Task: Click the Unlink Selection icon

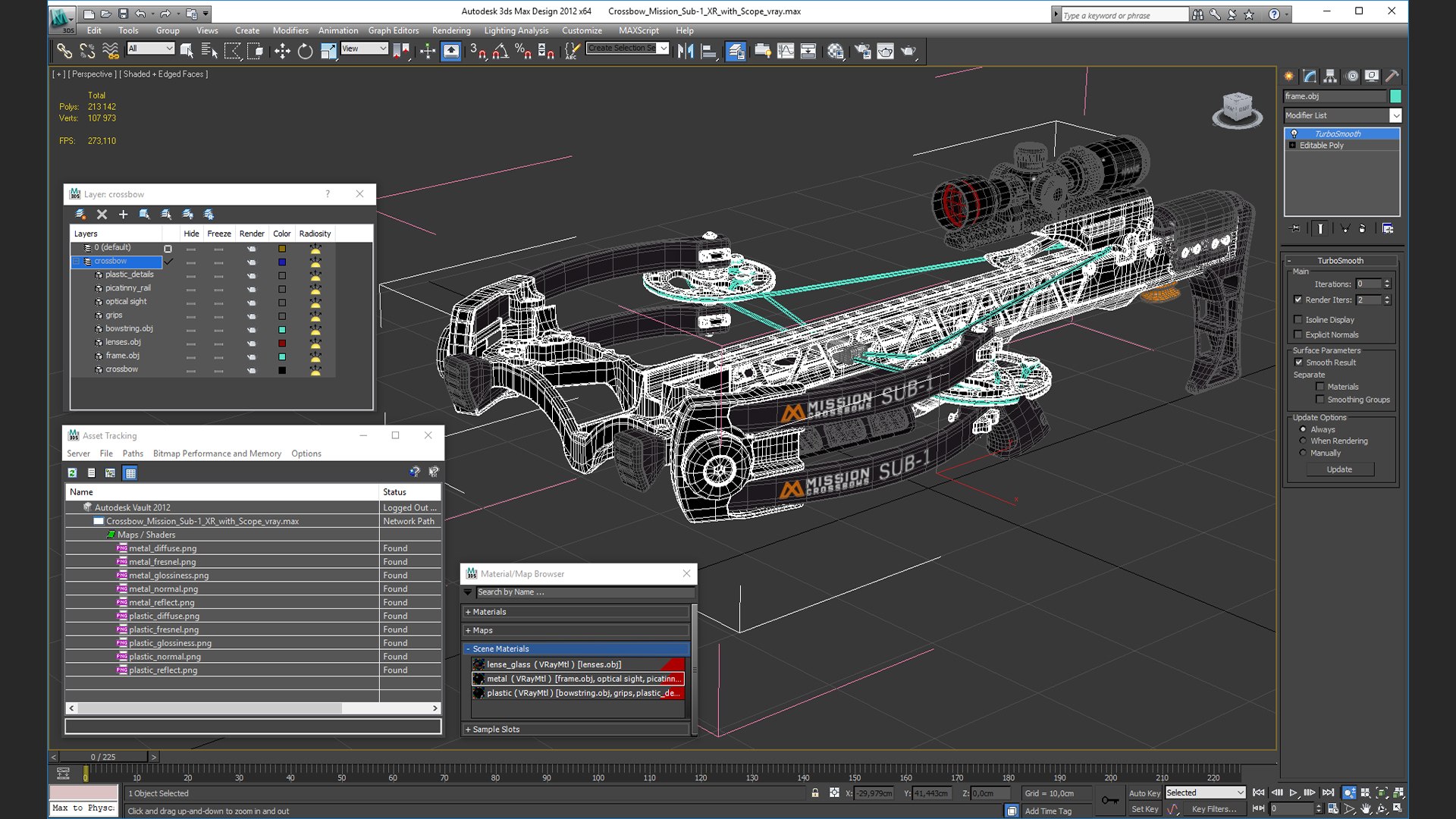Action: tap(87, 51)
